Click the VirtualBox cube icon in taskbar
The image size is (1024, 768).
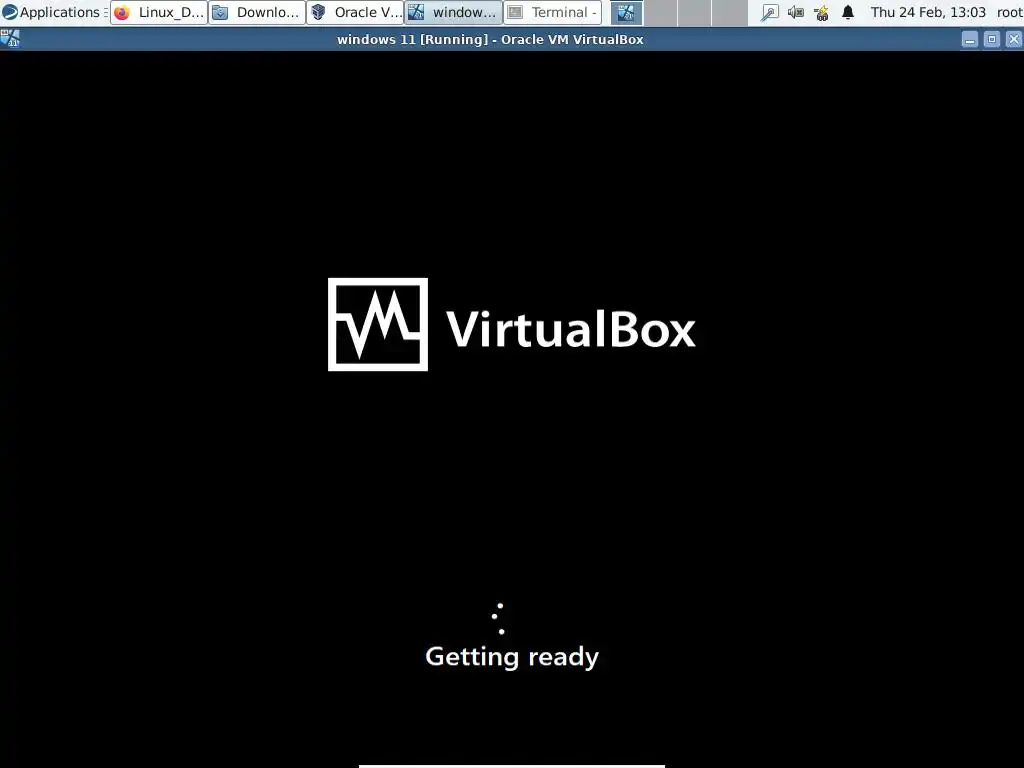319,12
